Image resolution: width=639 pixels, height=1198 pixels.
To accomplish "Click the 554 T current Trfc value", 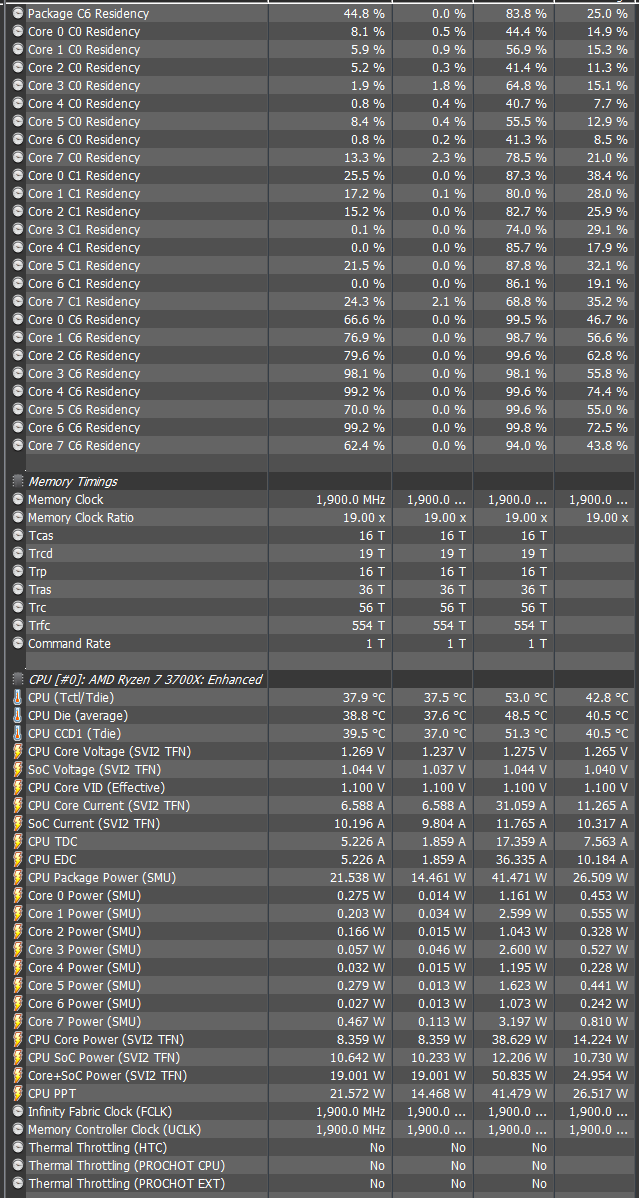I will click(x=366, y=626).
